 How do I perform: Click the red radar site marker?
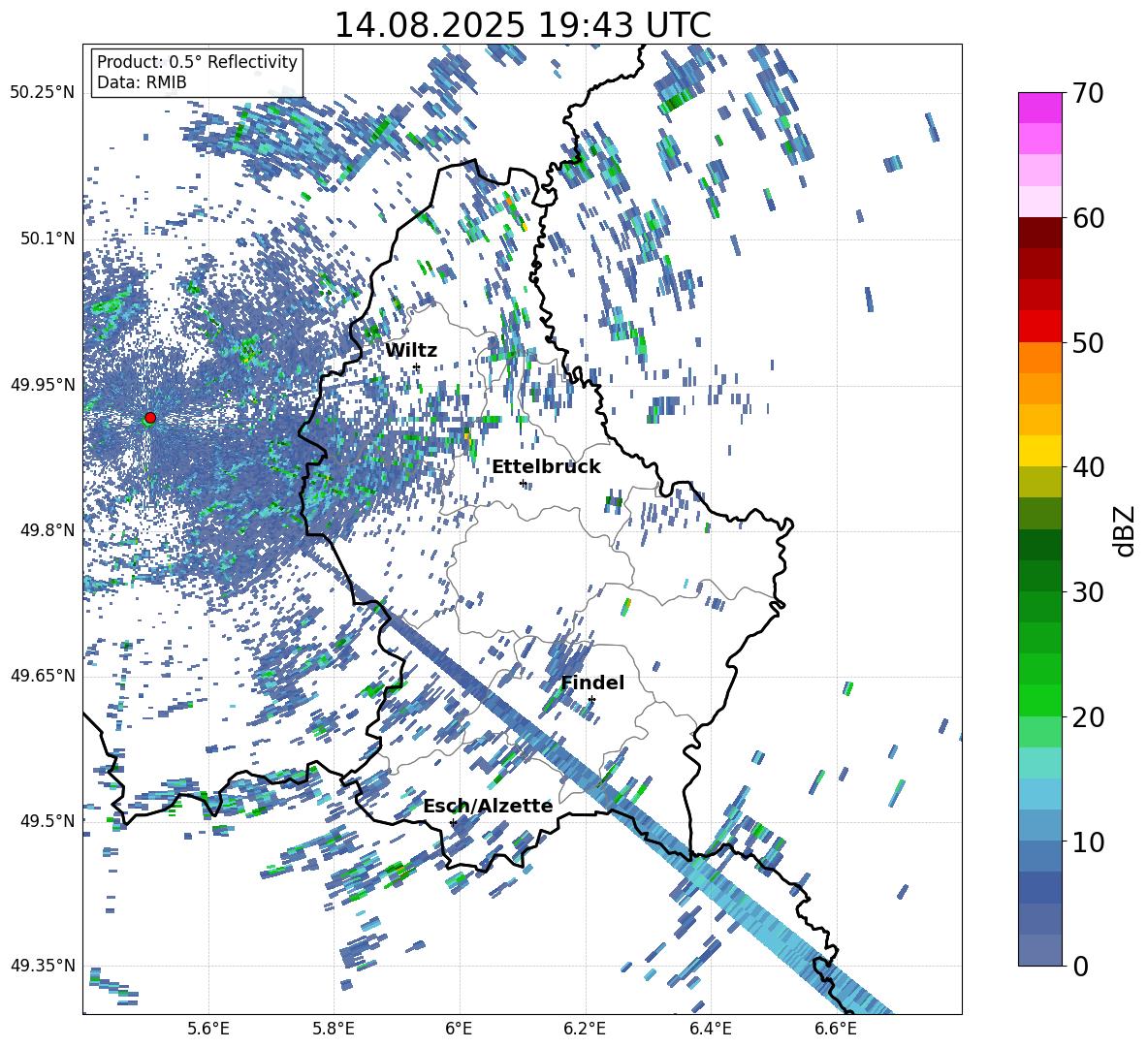click(150, 418)
